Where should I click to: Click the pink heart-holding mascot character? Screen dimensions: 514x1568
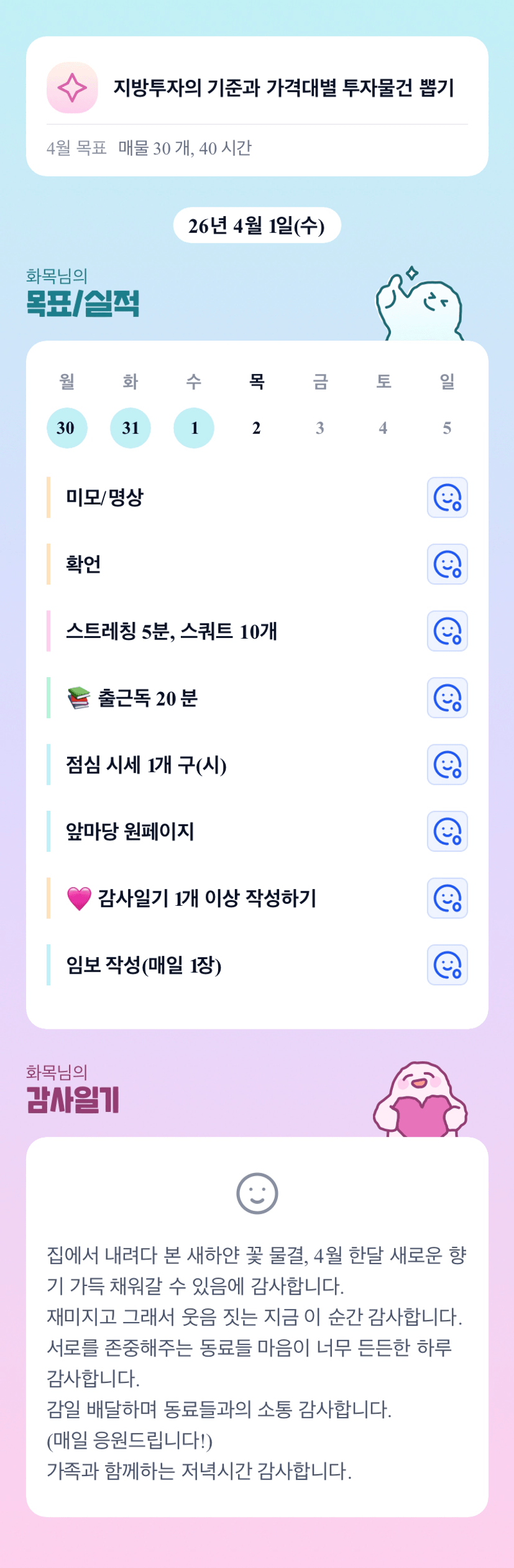point(421,1099)
